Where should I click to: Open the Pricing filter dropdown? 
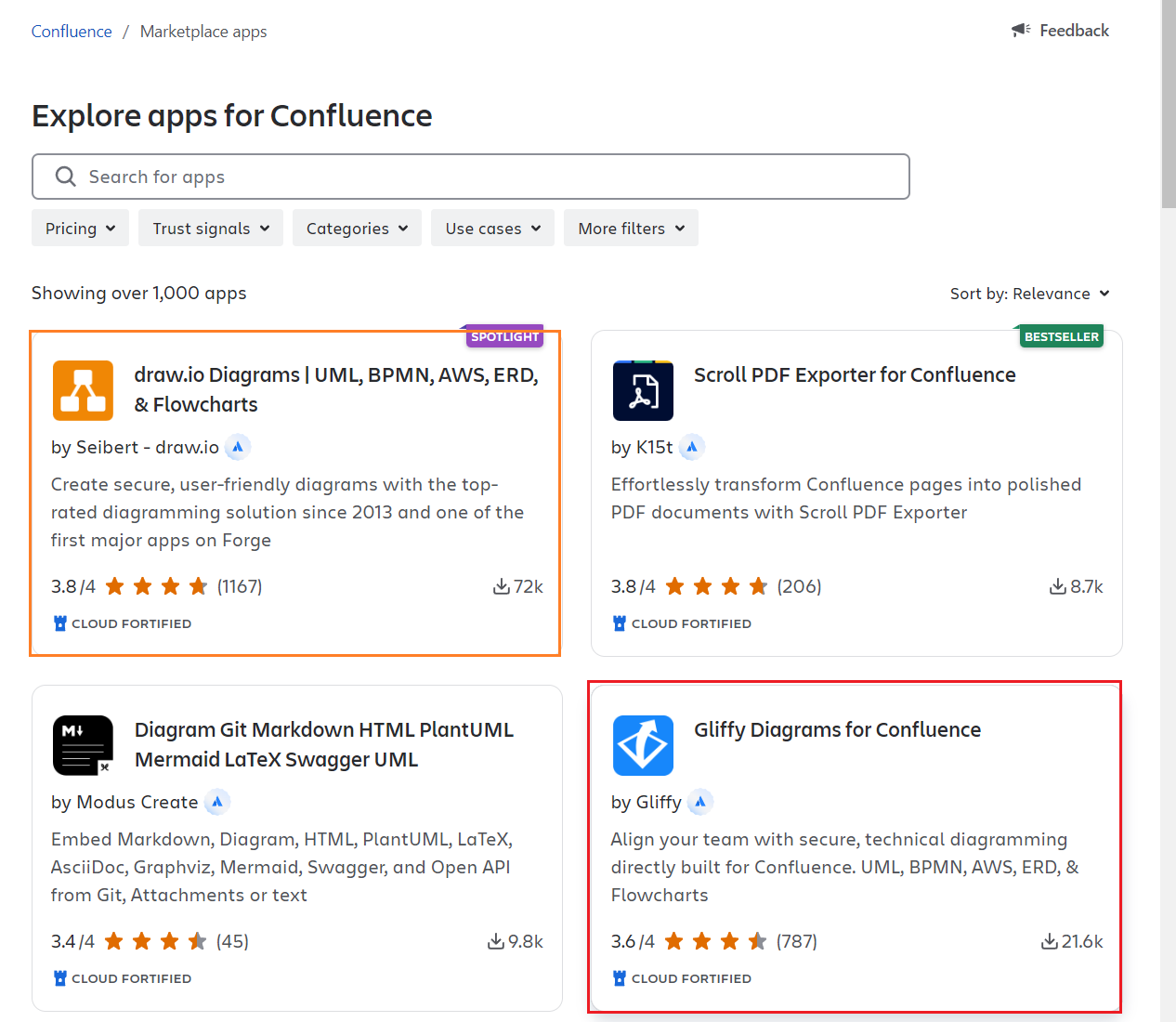coord(80,228)
